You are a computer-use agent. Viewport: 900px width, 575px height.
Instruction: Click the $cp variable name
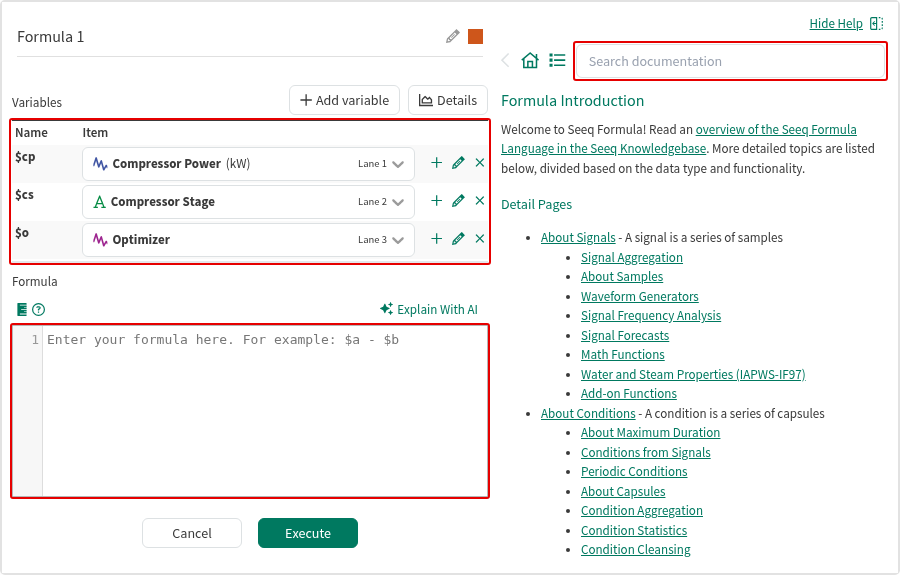(x=25, y=157)
